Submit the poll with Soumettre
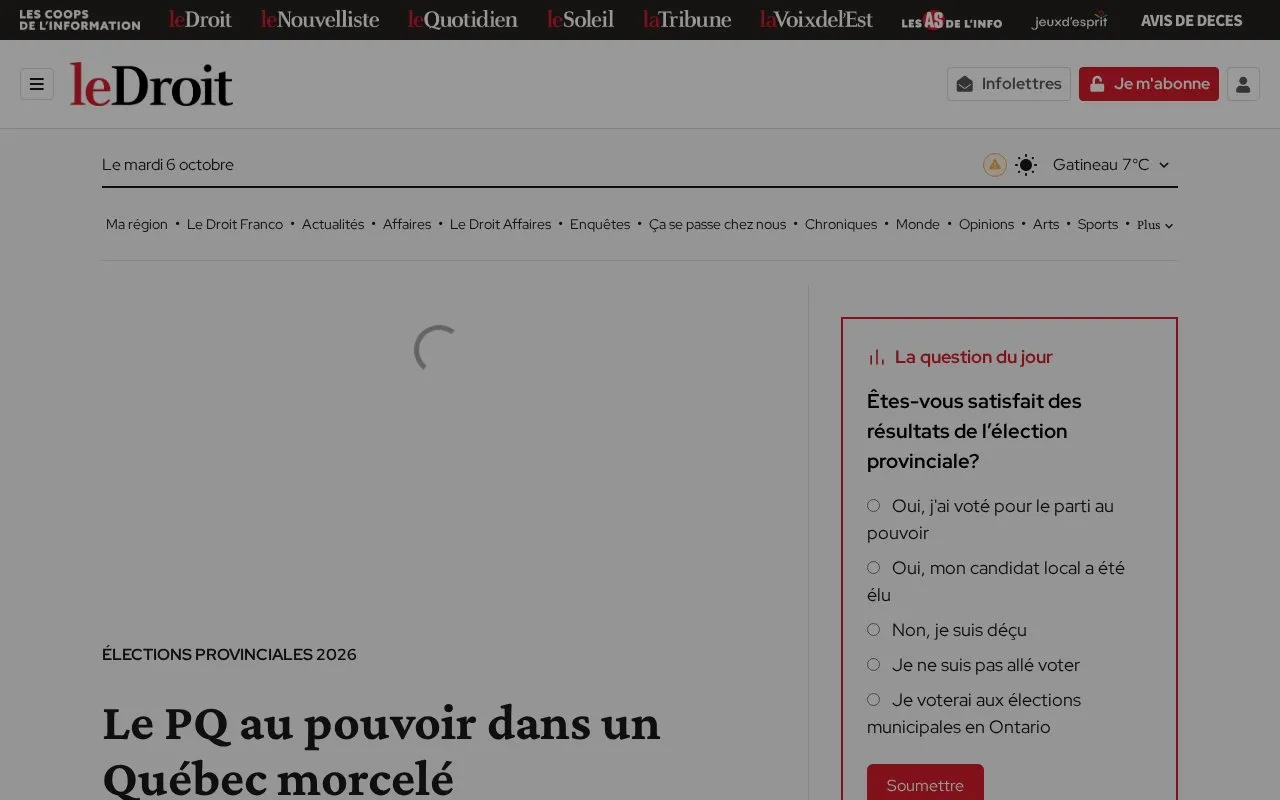 point(925,785)
